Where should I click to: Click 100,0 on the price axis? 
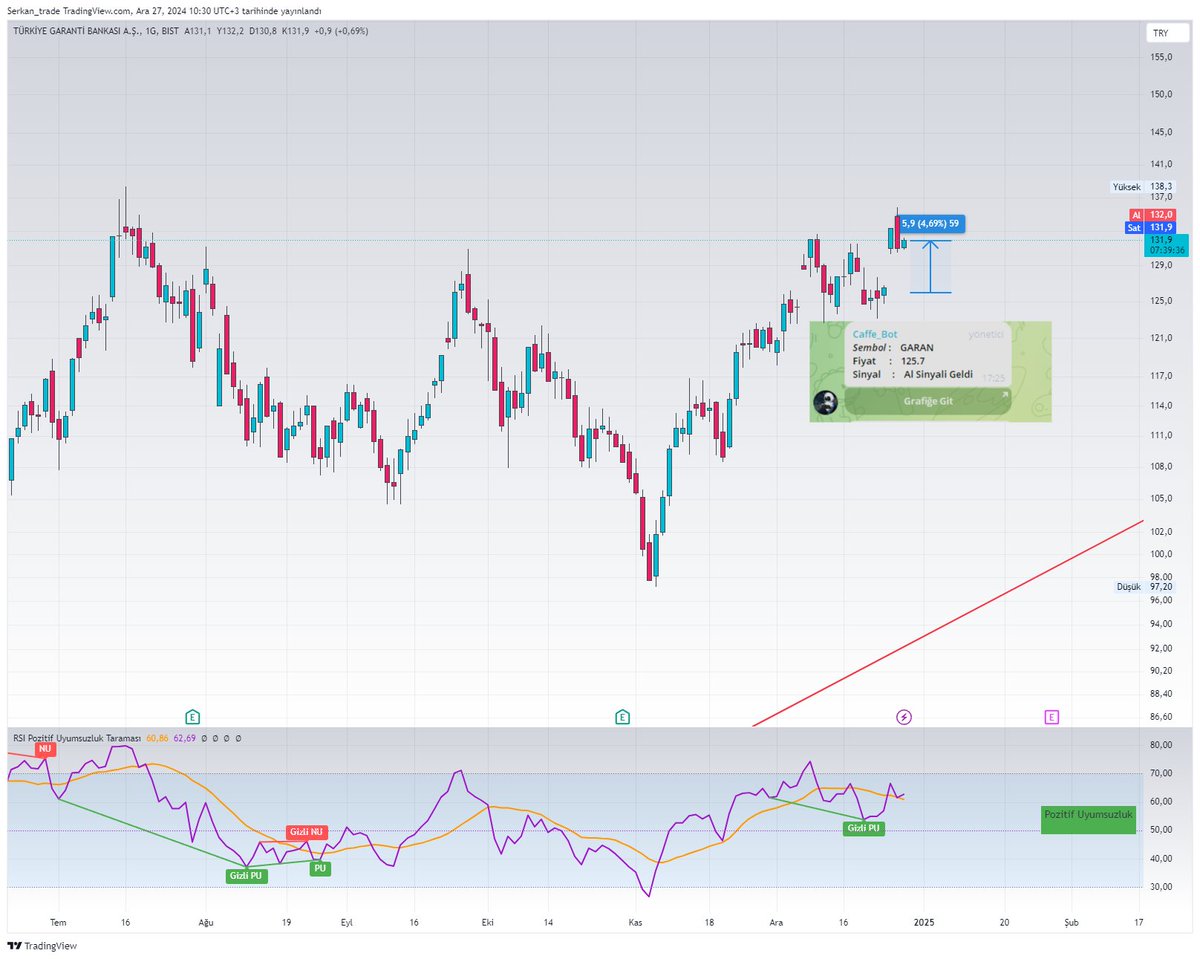pyautogui.click(x=1160, y=554)
